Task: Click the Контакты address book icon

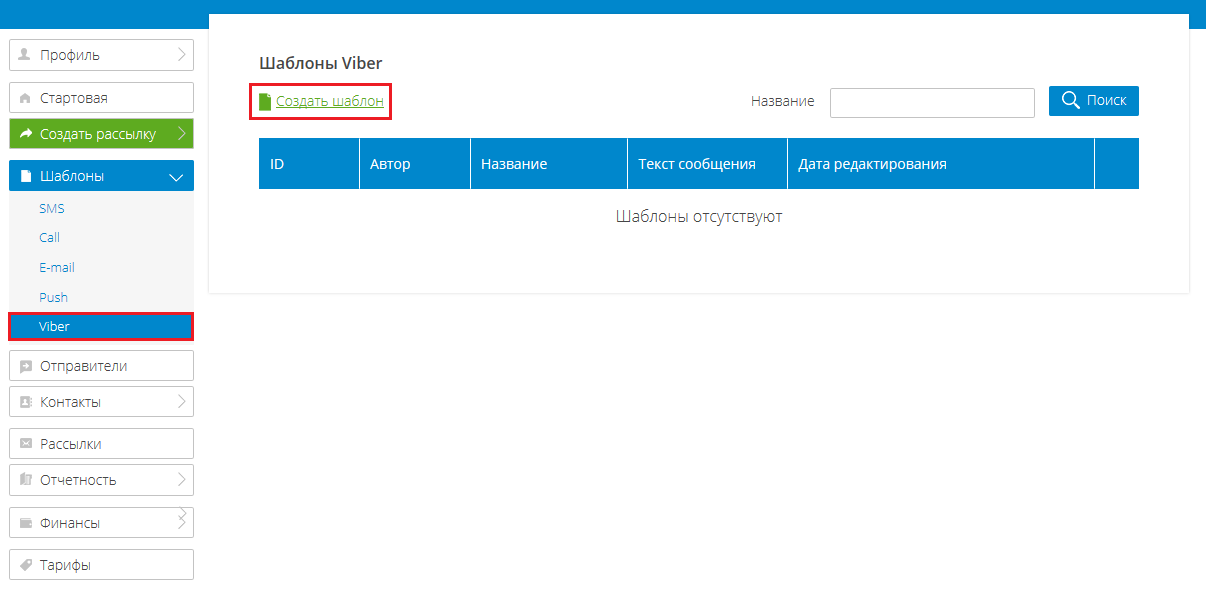Action: click(26, 402)
